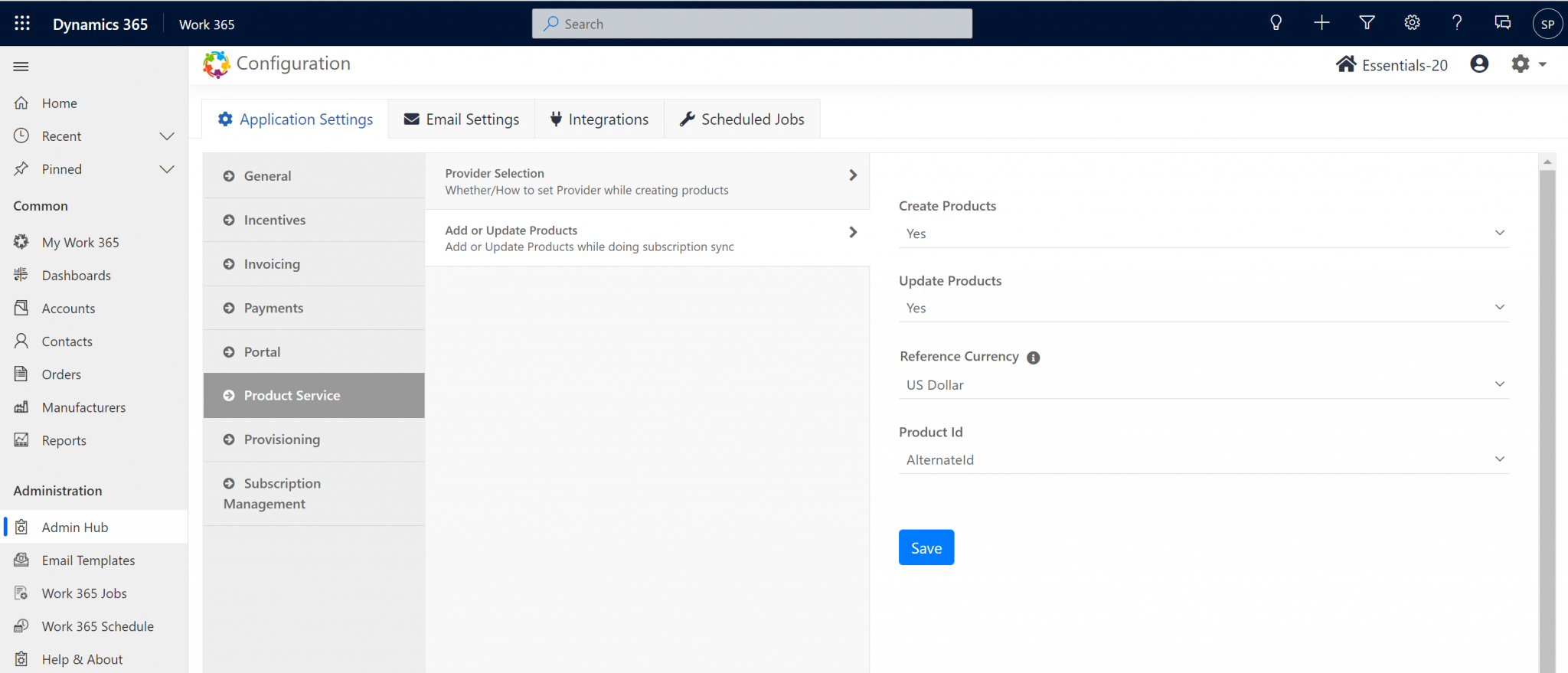Select the Invoicing settings category
The height and width of the screenshot is (673, 1568).
[x=314, y=264]
